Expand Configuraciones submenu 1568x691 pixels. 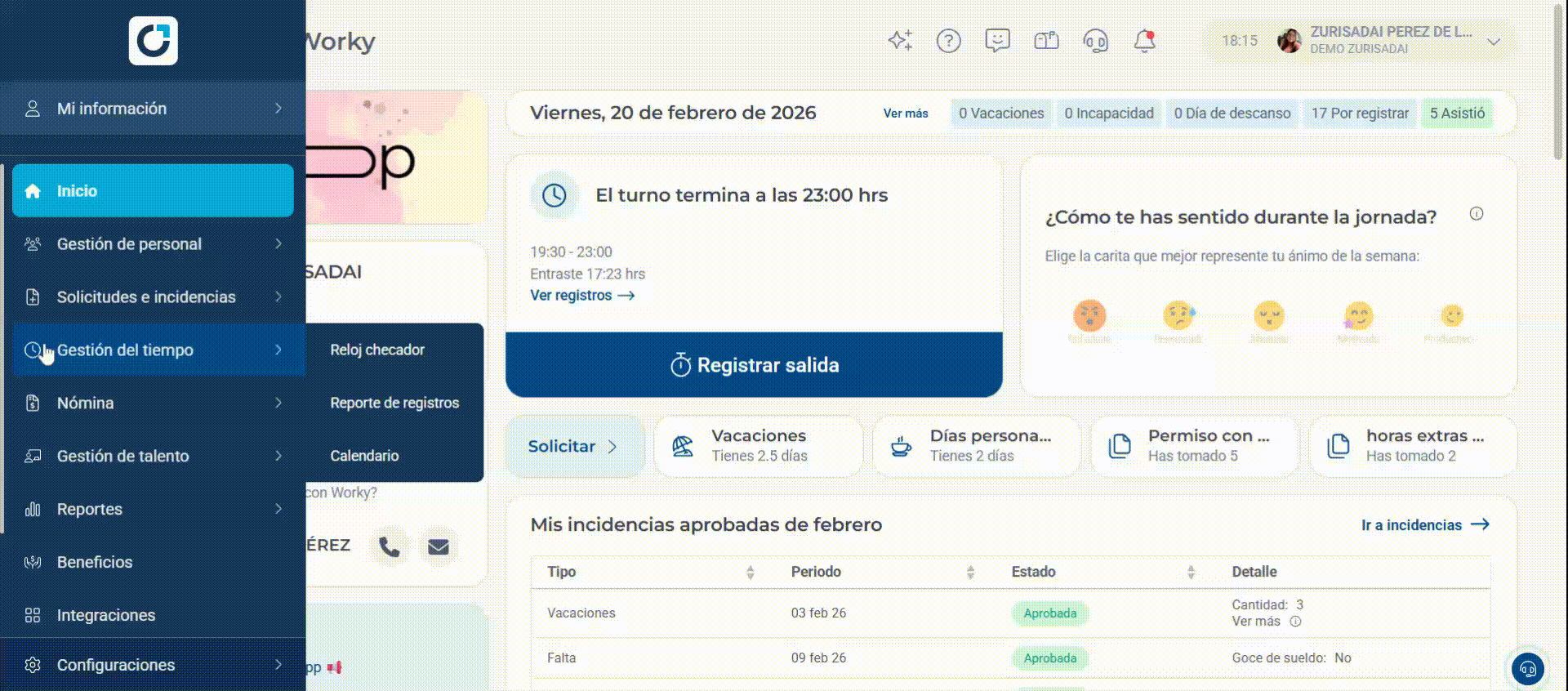point(153,665)
